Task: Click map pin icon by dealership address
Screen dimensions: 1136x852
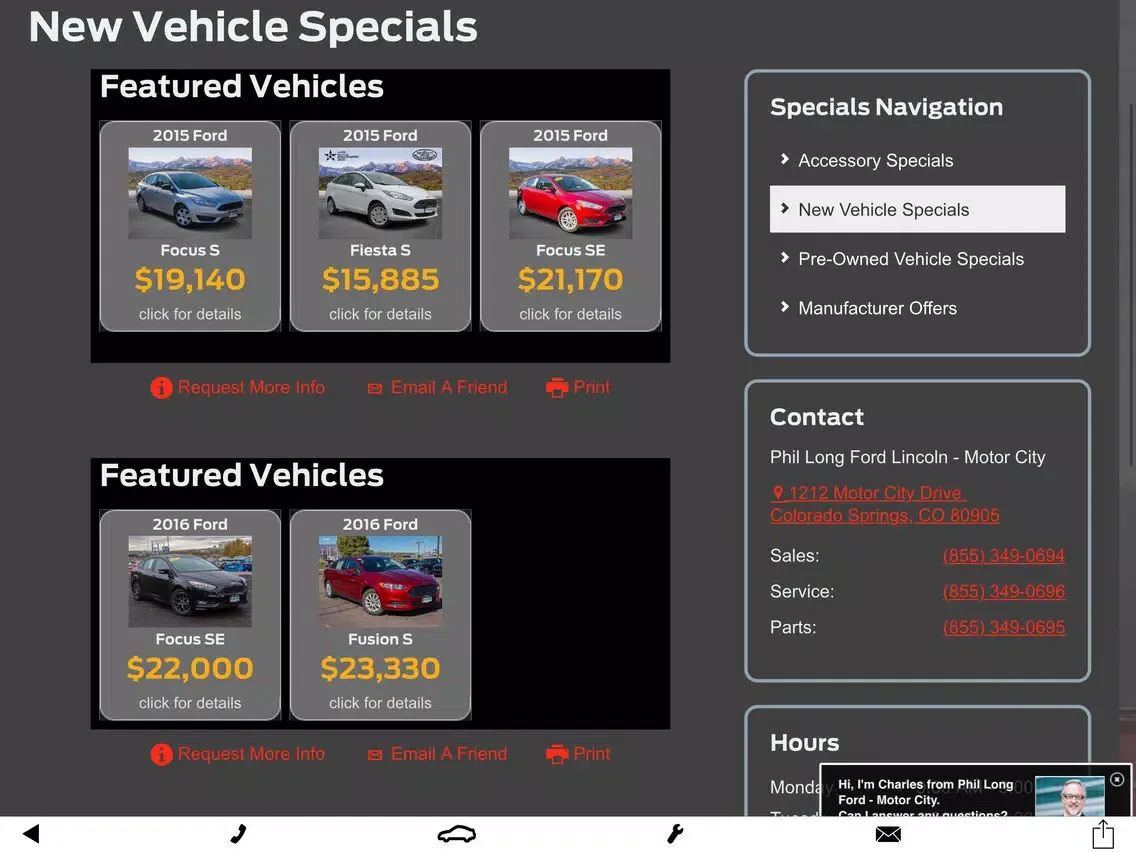Action: click(777, 493)
